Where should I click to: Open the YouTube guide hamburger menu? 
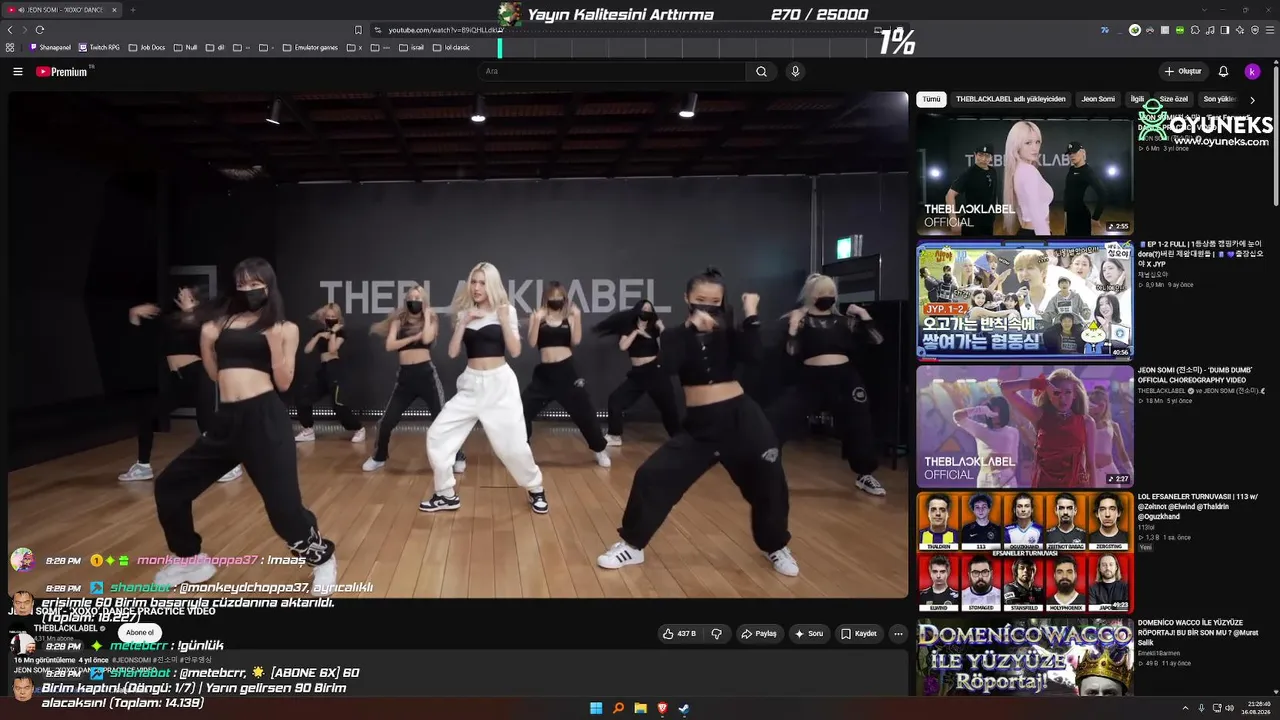coord(17,71)
